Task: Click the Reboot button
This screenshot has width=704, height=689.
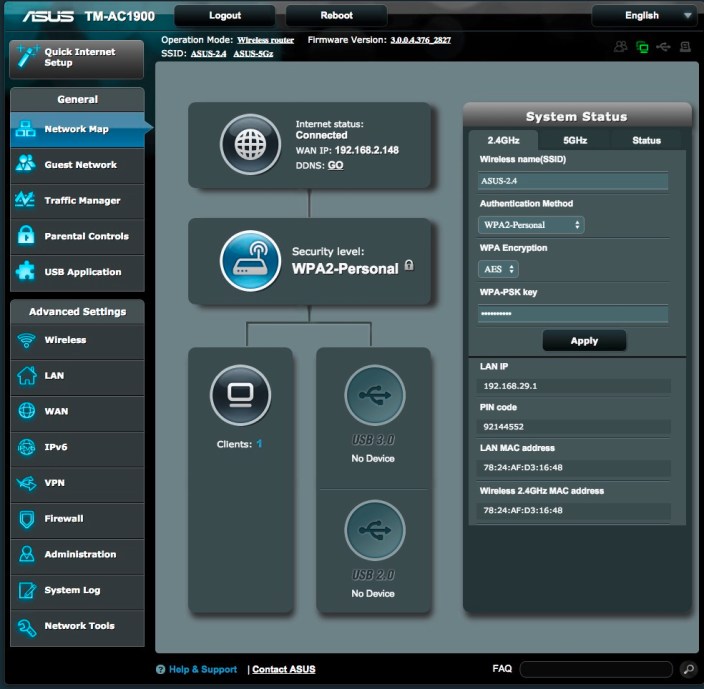Action: click(336, 15)
